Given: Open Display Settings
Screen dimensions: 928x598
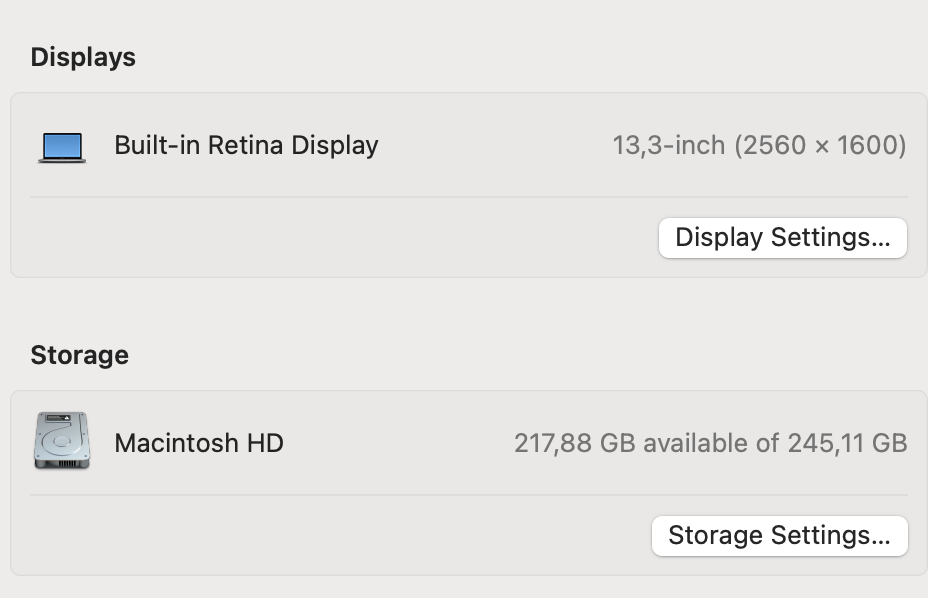Looking at the screenshot, I should 782,238.
